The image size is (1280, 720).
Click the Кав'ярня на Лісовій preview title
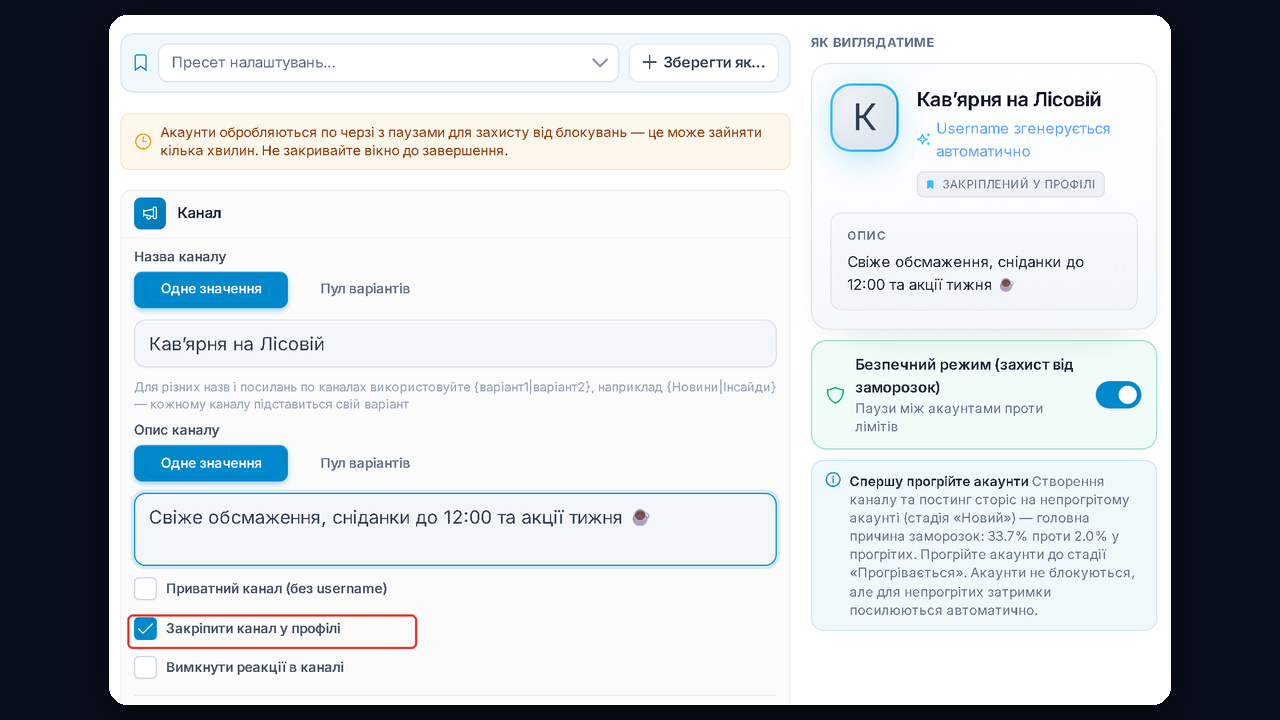pos(1009,100)
